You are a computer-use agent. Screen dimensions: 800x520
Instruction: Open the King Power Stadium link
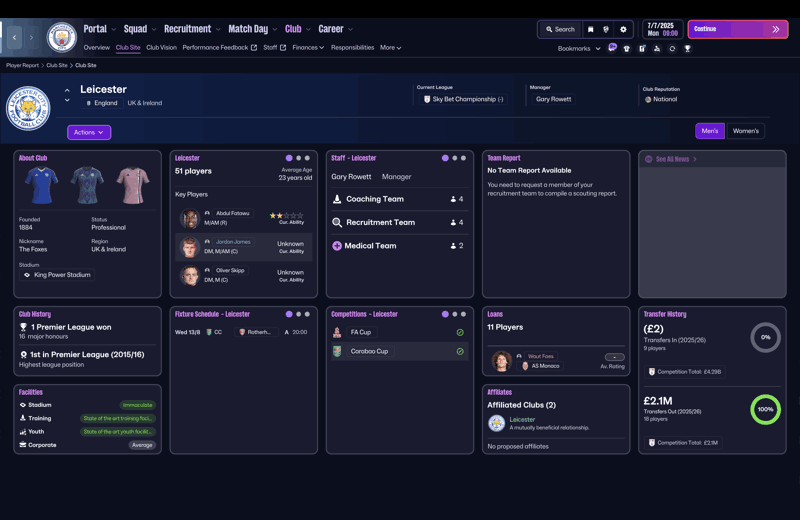click(x=57, y=275)
